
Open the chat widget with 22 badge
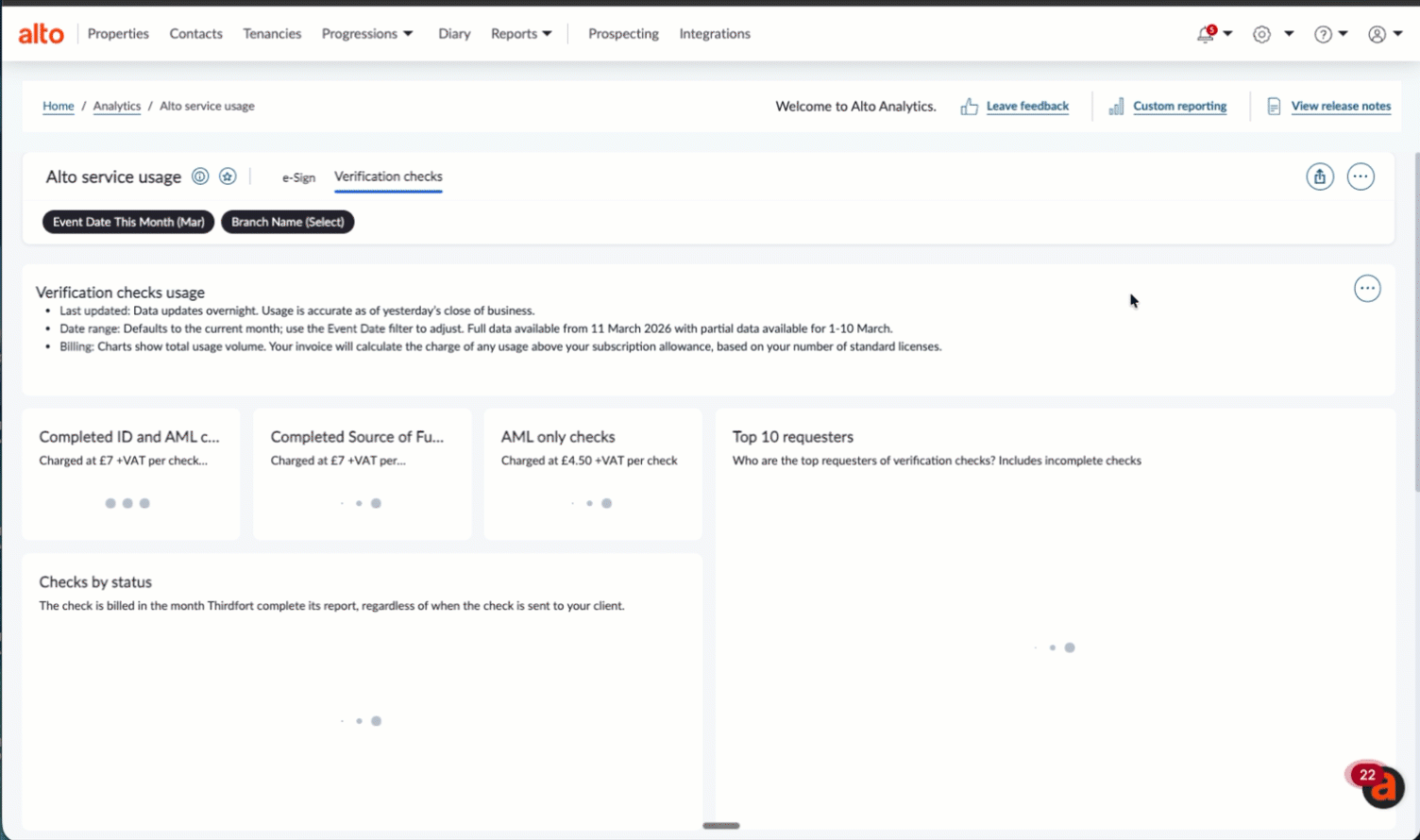coord(1383,787)
